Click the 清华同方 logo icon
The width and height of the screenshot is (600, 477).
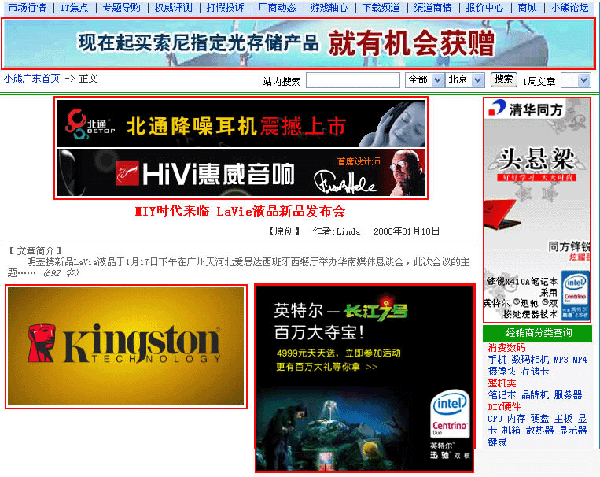point(497,107)
